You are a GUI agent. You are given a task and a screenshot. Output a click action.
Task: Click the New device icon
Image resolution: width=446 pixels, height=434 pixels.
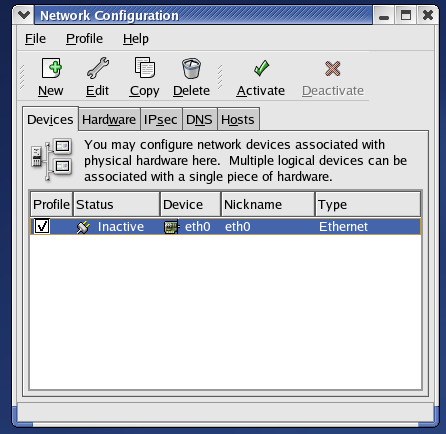point(51,68)
